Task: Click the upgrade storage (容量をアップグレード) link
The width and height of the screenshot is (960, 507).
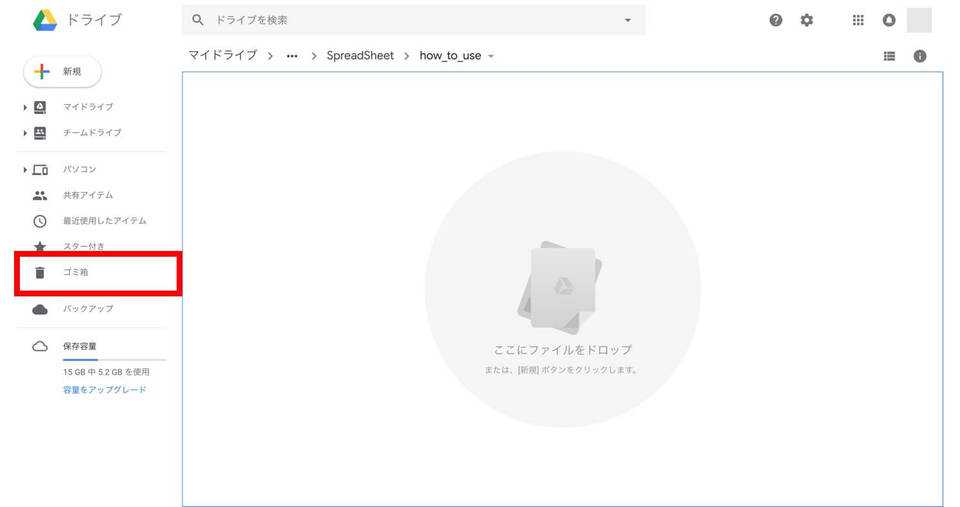Action: [104, 390]
